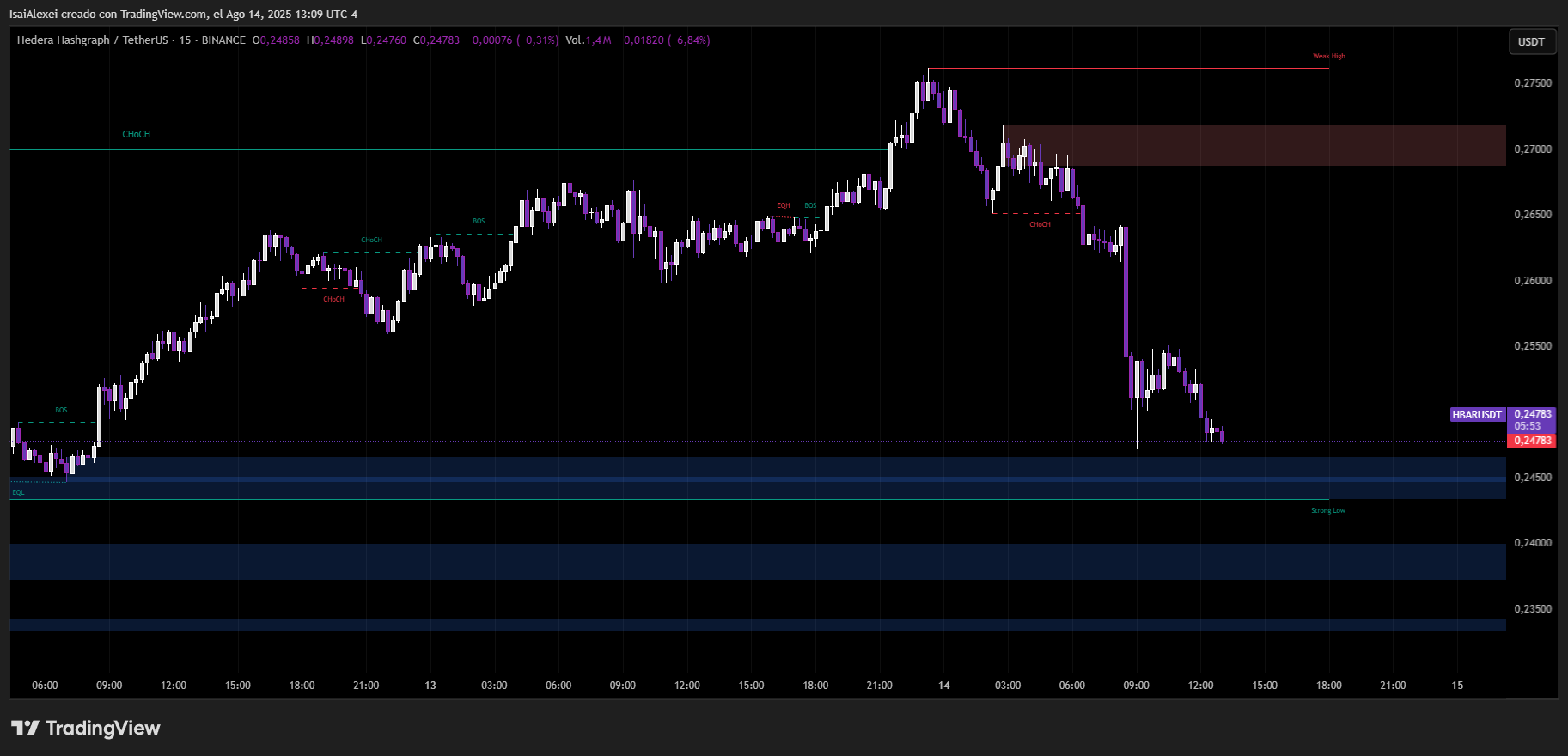The image size is (1568, 756).
Task: Select the Weak High label
Action: tap(1328, 57)
